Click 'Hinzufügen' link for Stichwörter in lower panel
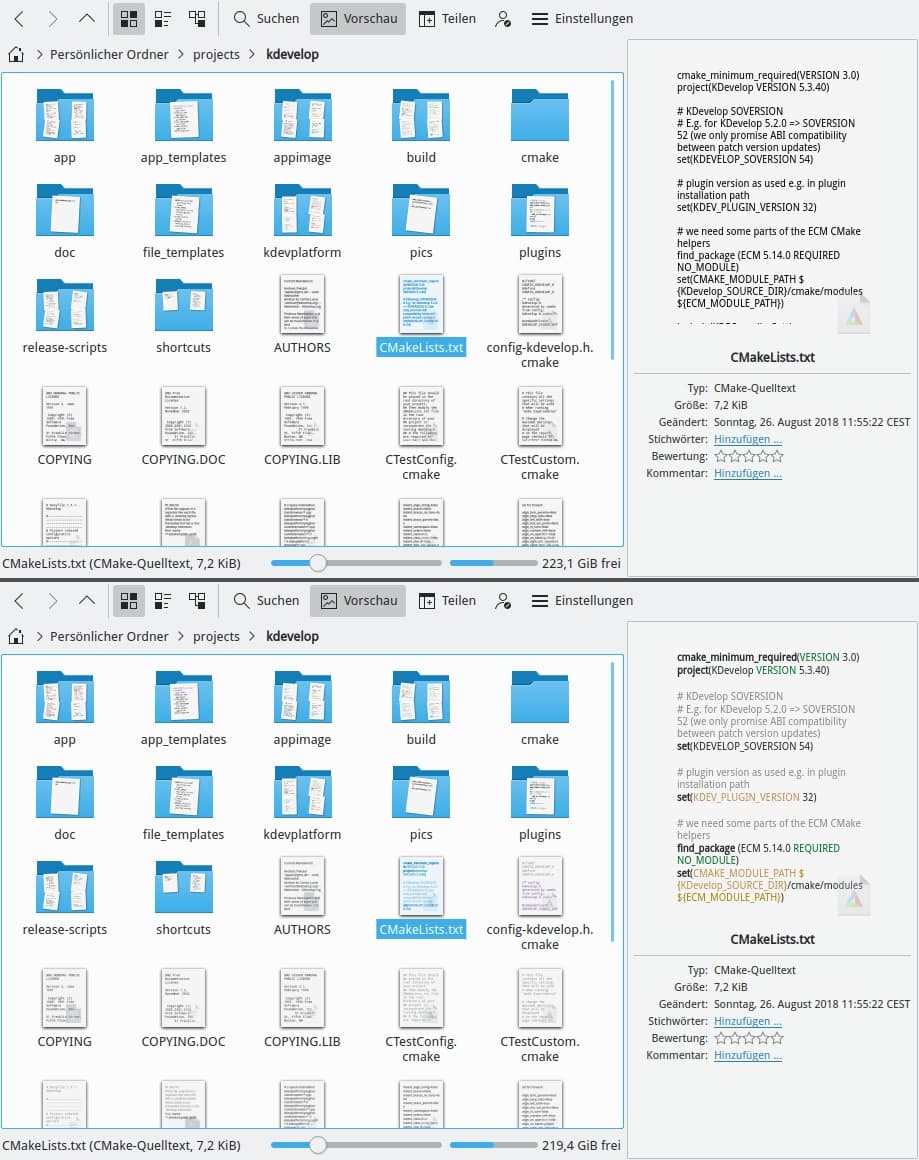This screenshot has width=919, height=1160. [747, 1022]
